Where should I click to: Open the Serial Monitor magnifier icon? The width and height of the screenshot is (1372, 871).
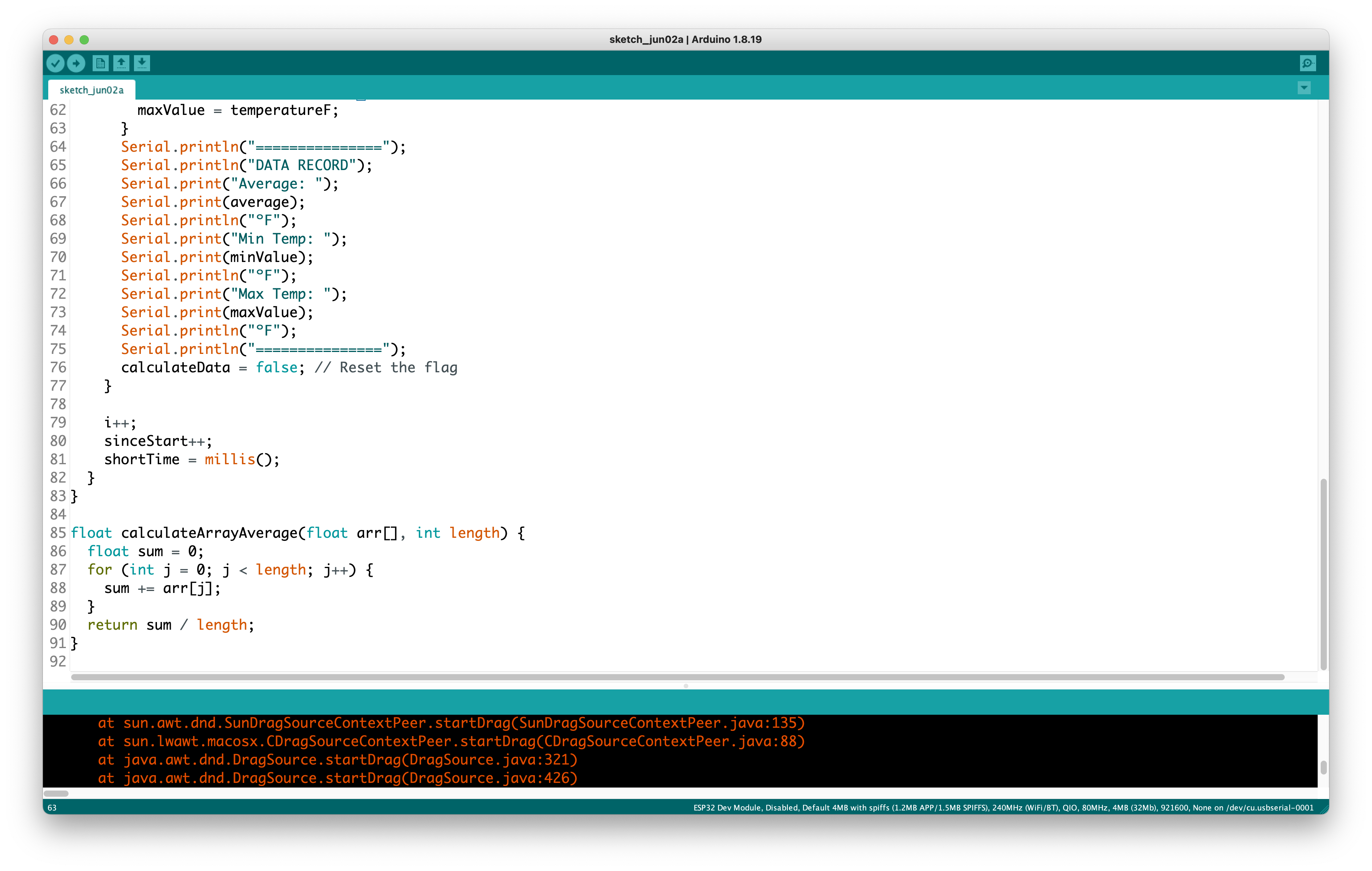click(x=1308, y=63)
